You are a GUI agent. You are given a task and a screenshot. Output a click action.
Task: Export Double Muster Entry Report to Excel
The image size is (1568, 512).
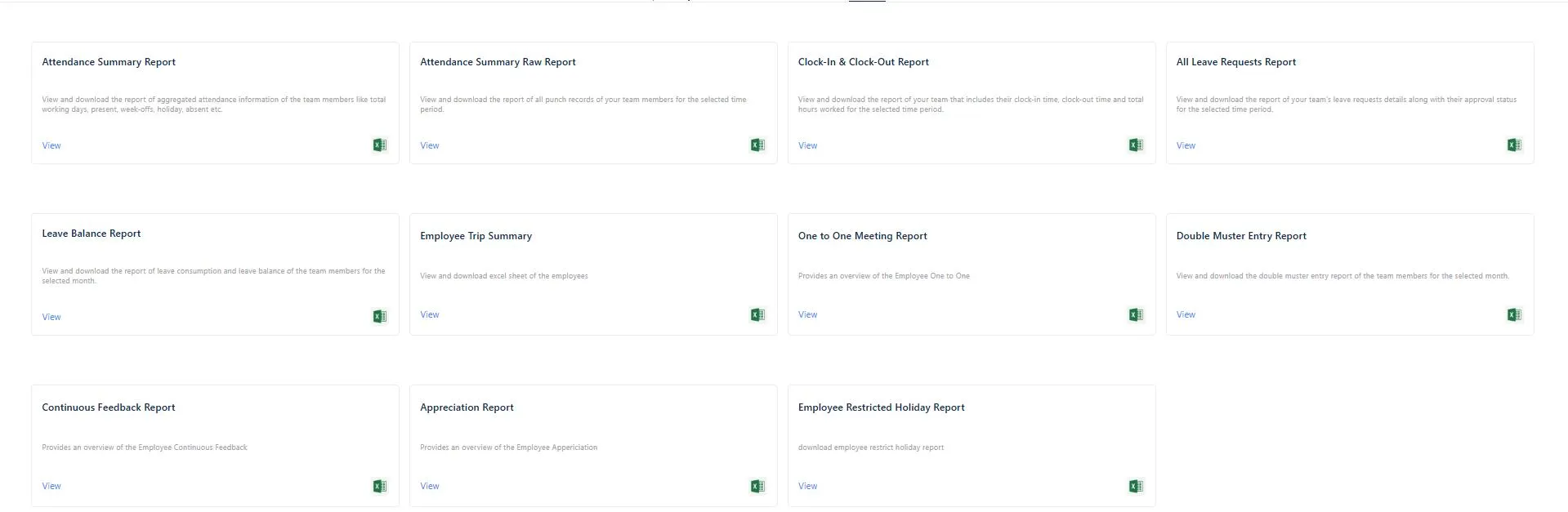point(1514,314)
